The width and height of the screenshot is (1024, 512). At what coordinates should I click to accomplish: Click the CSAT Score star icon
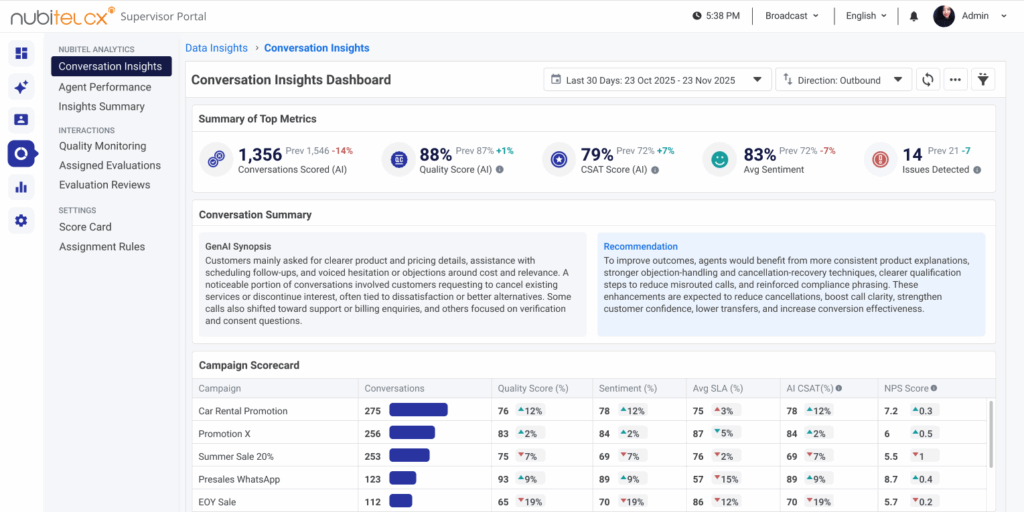(559, 159)
